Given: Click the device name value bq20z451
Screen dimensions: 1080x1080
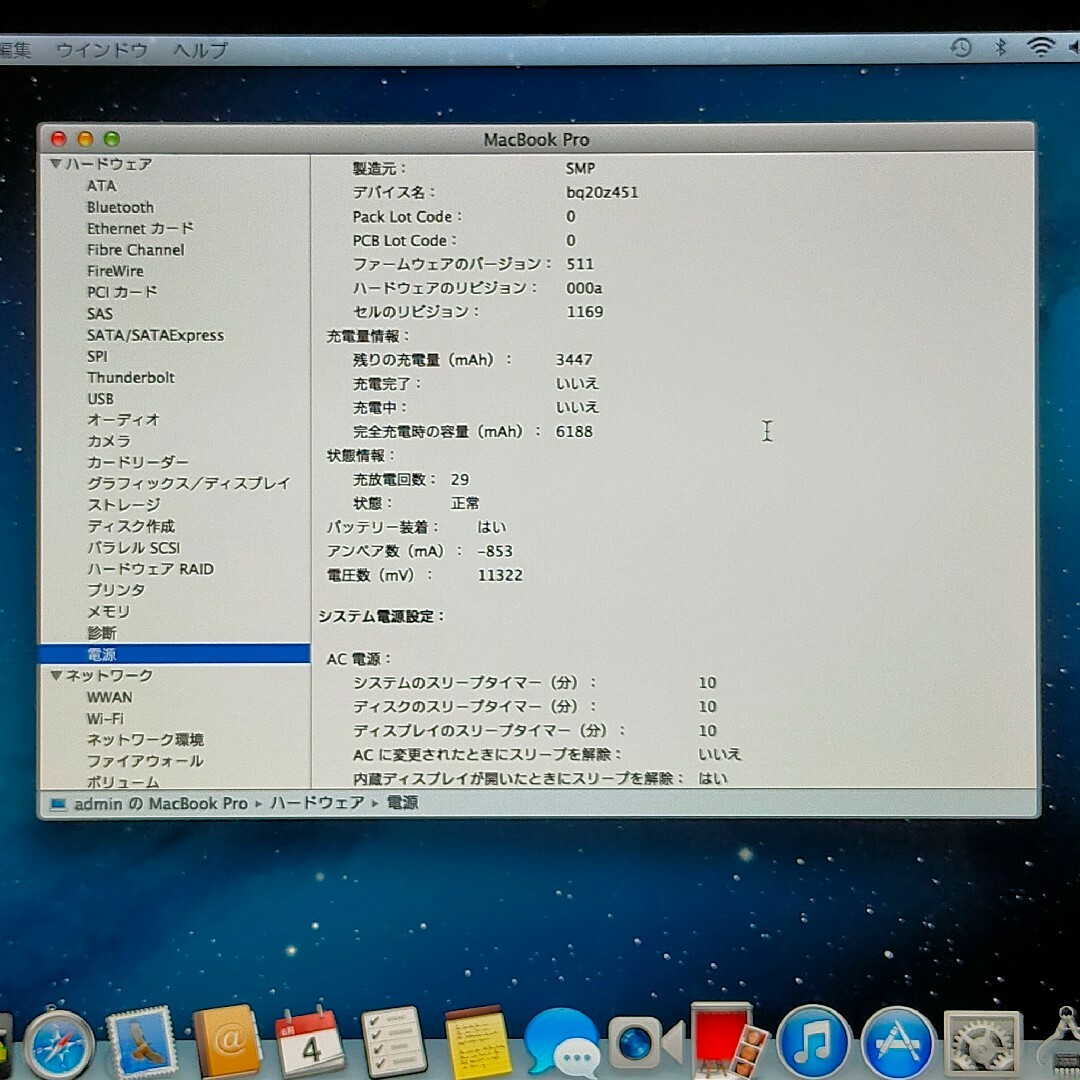Looking at the screenshot, I should (x=602, y=192).
